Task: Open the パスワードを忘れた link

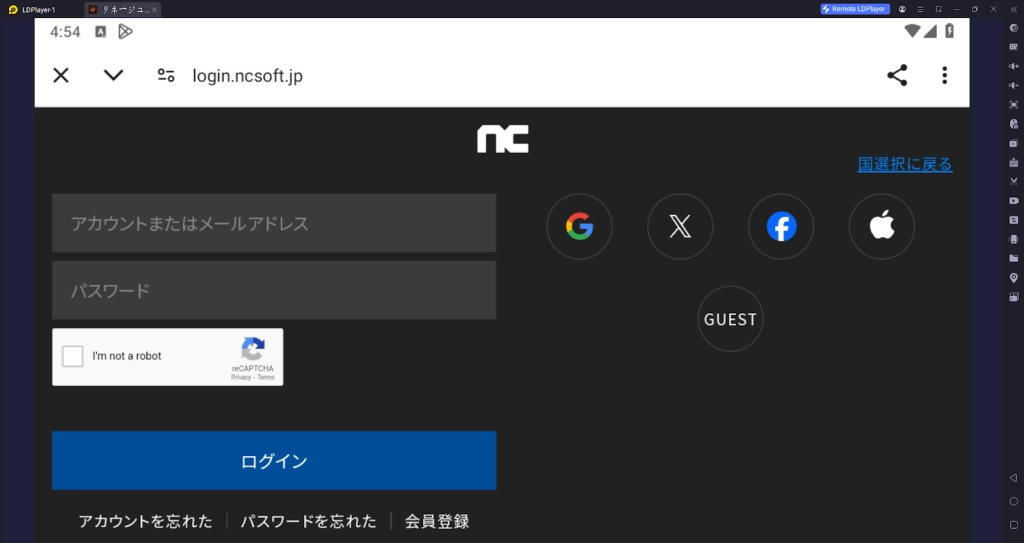Action: pos(308,521)
